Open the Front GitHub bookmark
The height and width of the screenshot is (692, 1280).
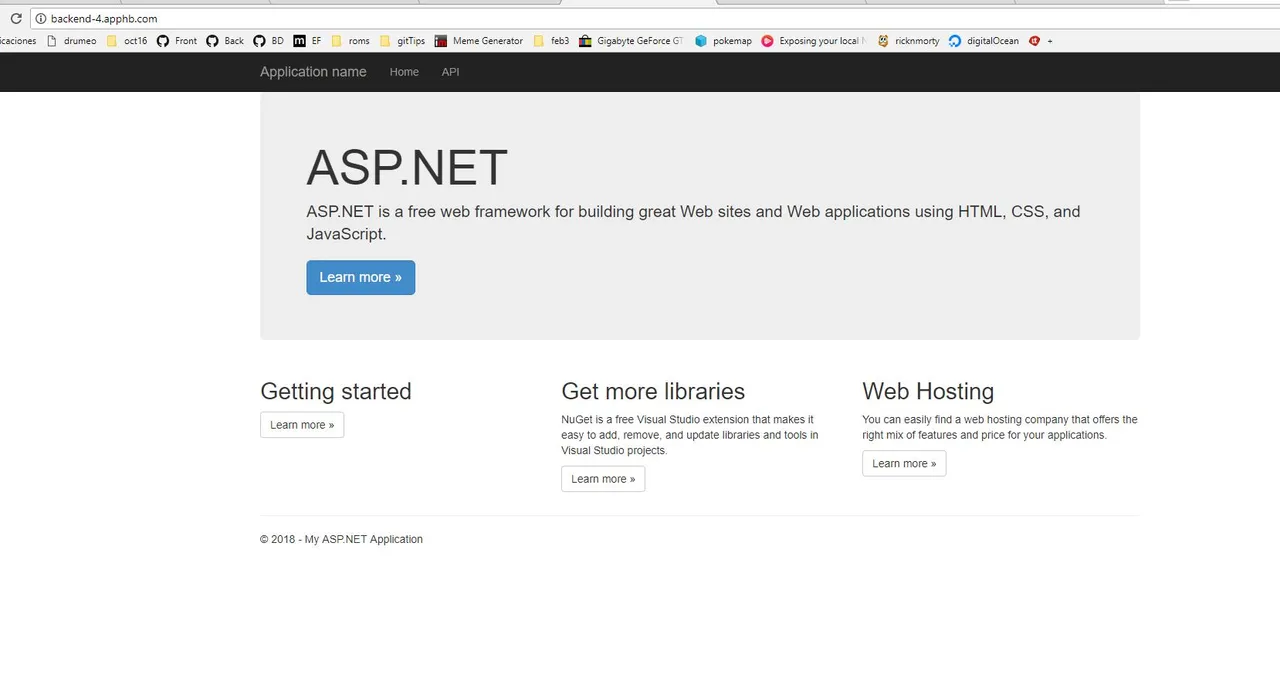tap(177, 41)
